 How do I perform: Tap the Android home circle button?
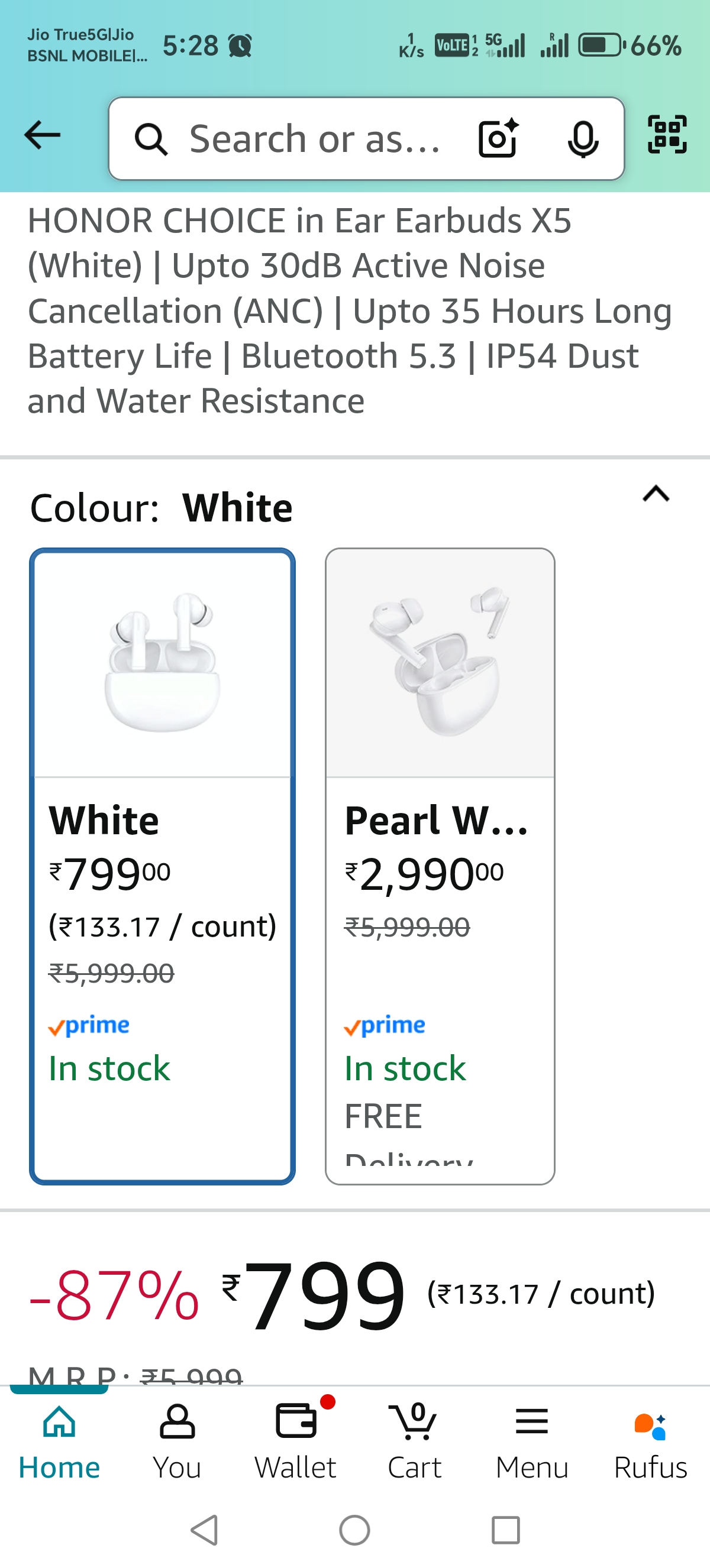click(354, 1530)
